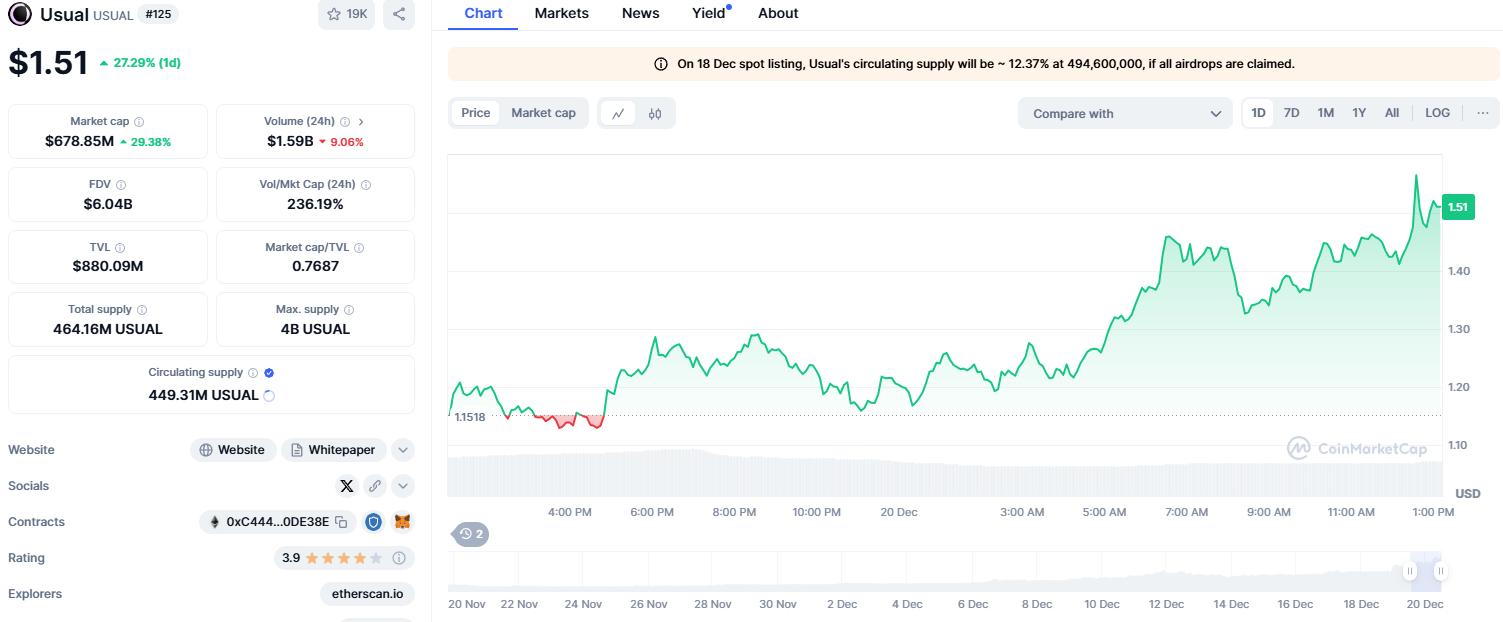Click the 0xC444...0DE38E contract address

click(x=277, y=522)
